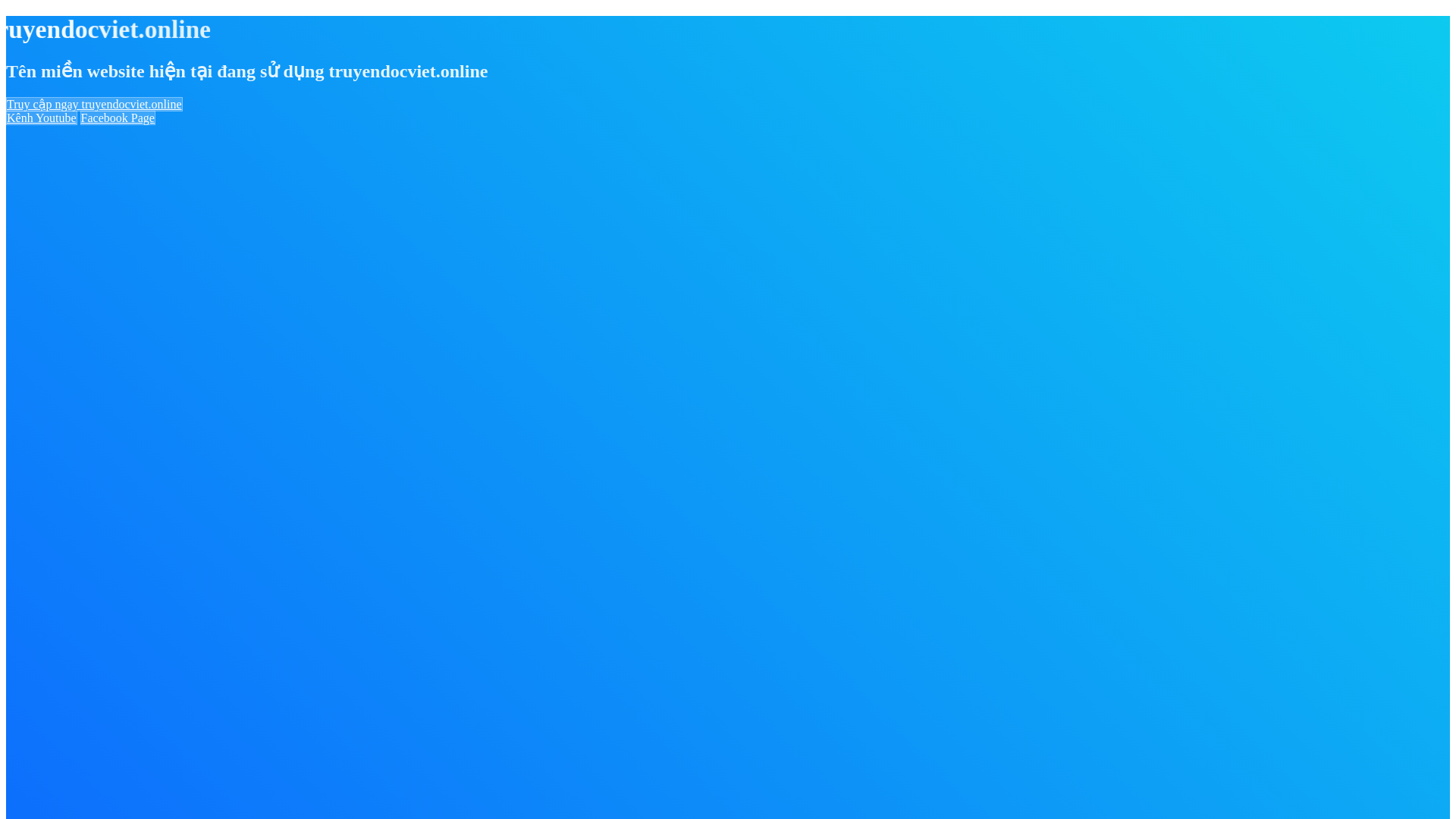Visit the Facebook Page link
1456x819 pixels.
pos(118,118)
